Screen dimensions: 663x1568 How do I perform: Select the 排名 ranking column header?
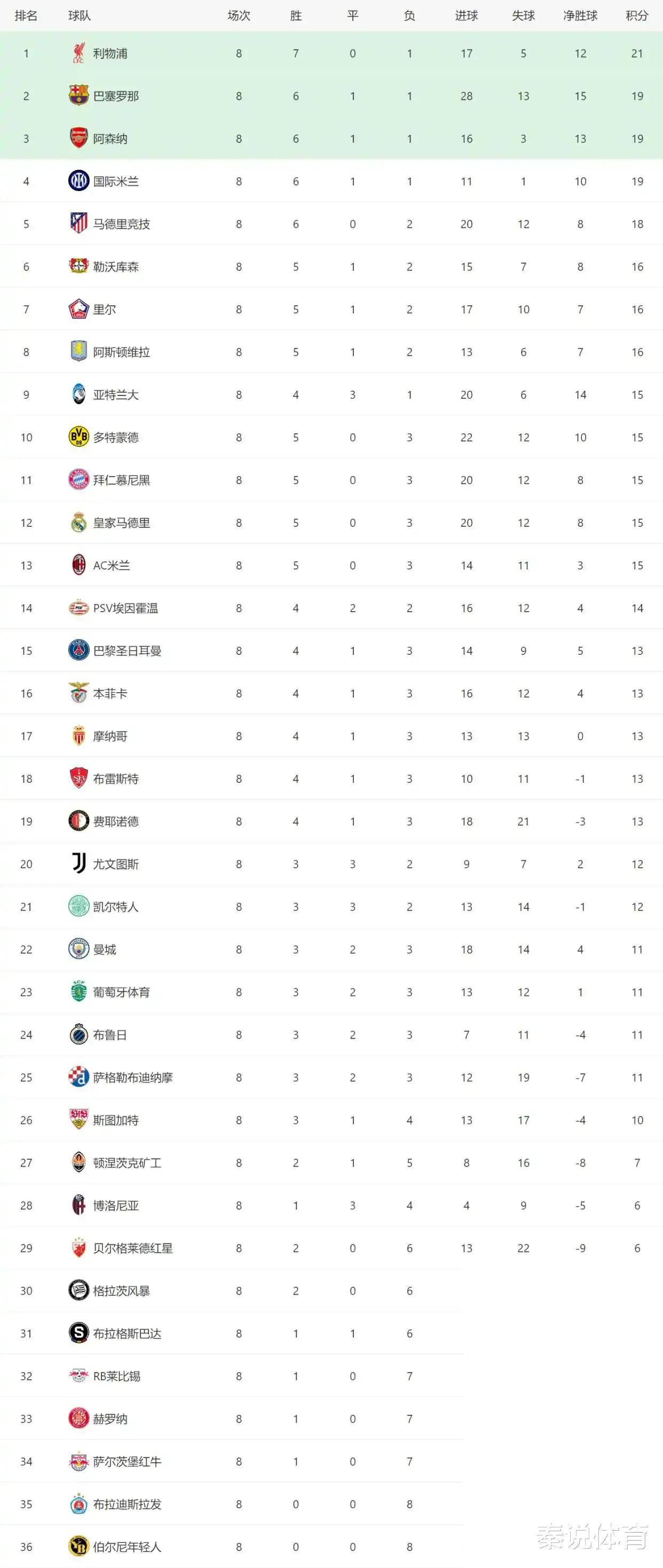26,16
